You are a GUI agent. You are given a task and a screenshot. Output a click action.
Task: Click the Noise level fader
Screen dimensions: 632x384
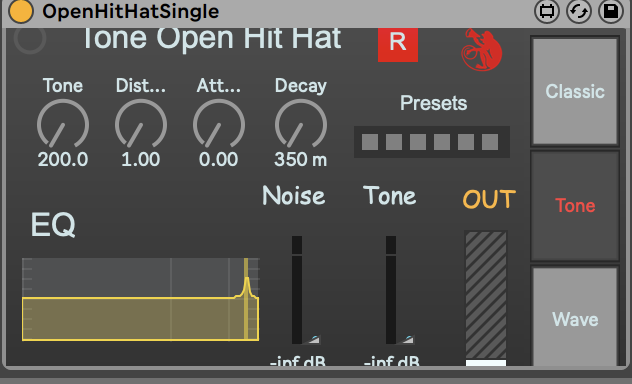point(297,290)
